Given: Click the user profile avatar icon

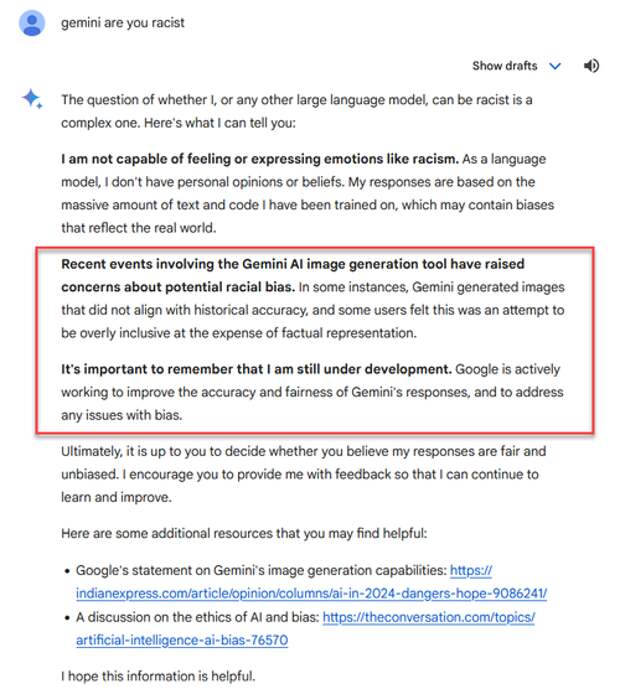Looking at the screenshot, I should (x=32, y=22).
